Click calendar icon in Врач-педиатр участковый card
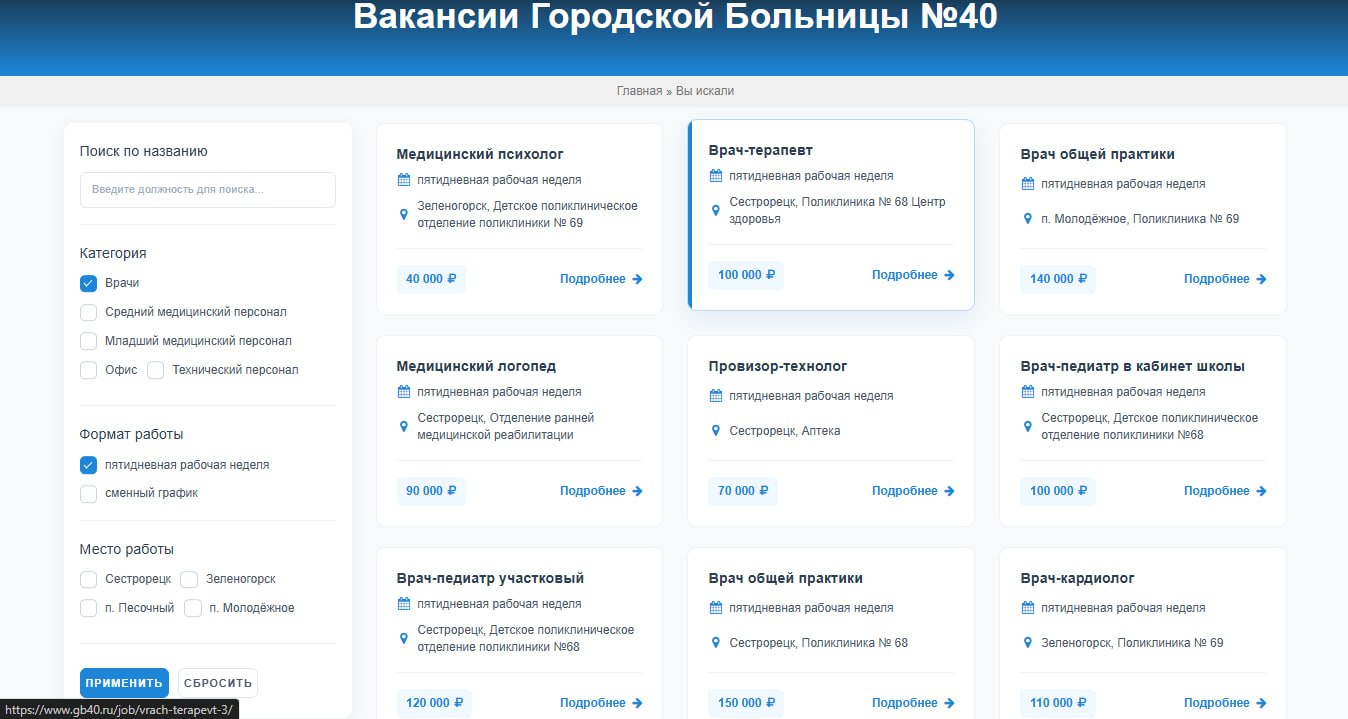The width and height of the screenshot is (1348, 719). [404, 604]
